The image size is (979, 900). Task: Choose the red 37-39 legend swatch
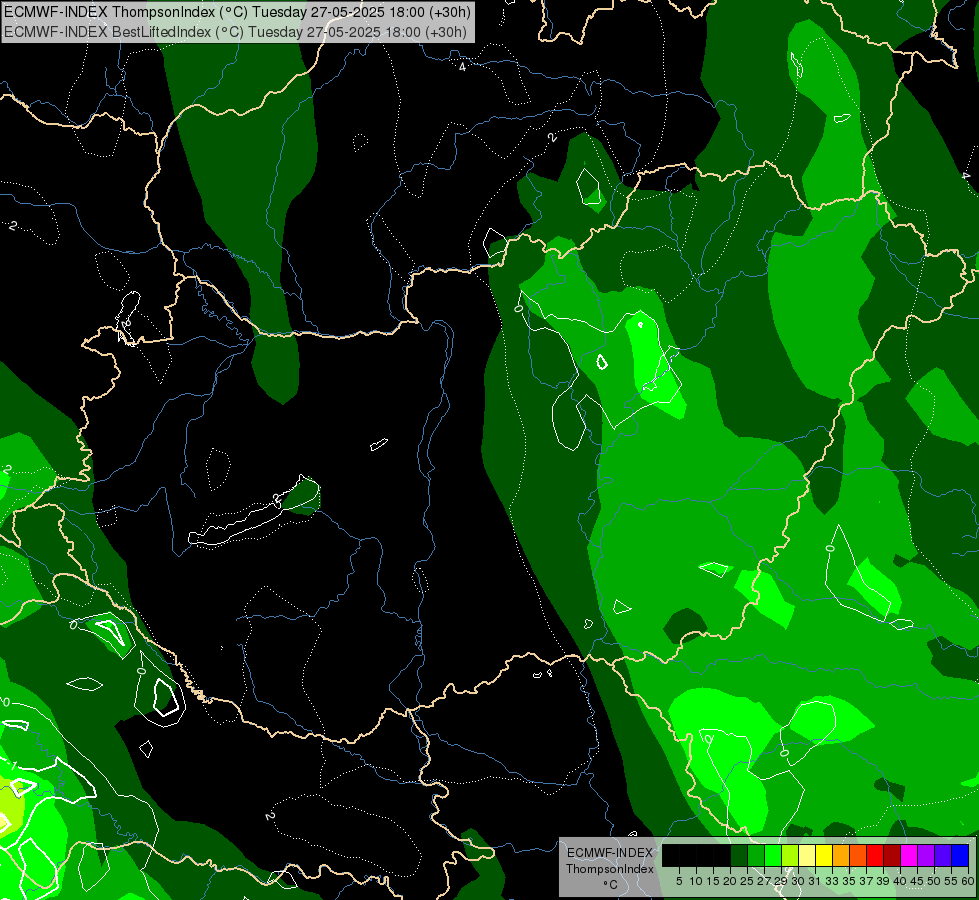click(x=875, y=855)
